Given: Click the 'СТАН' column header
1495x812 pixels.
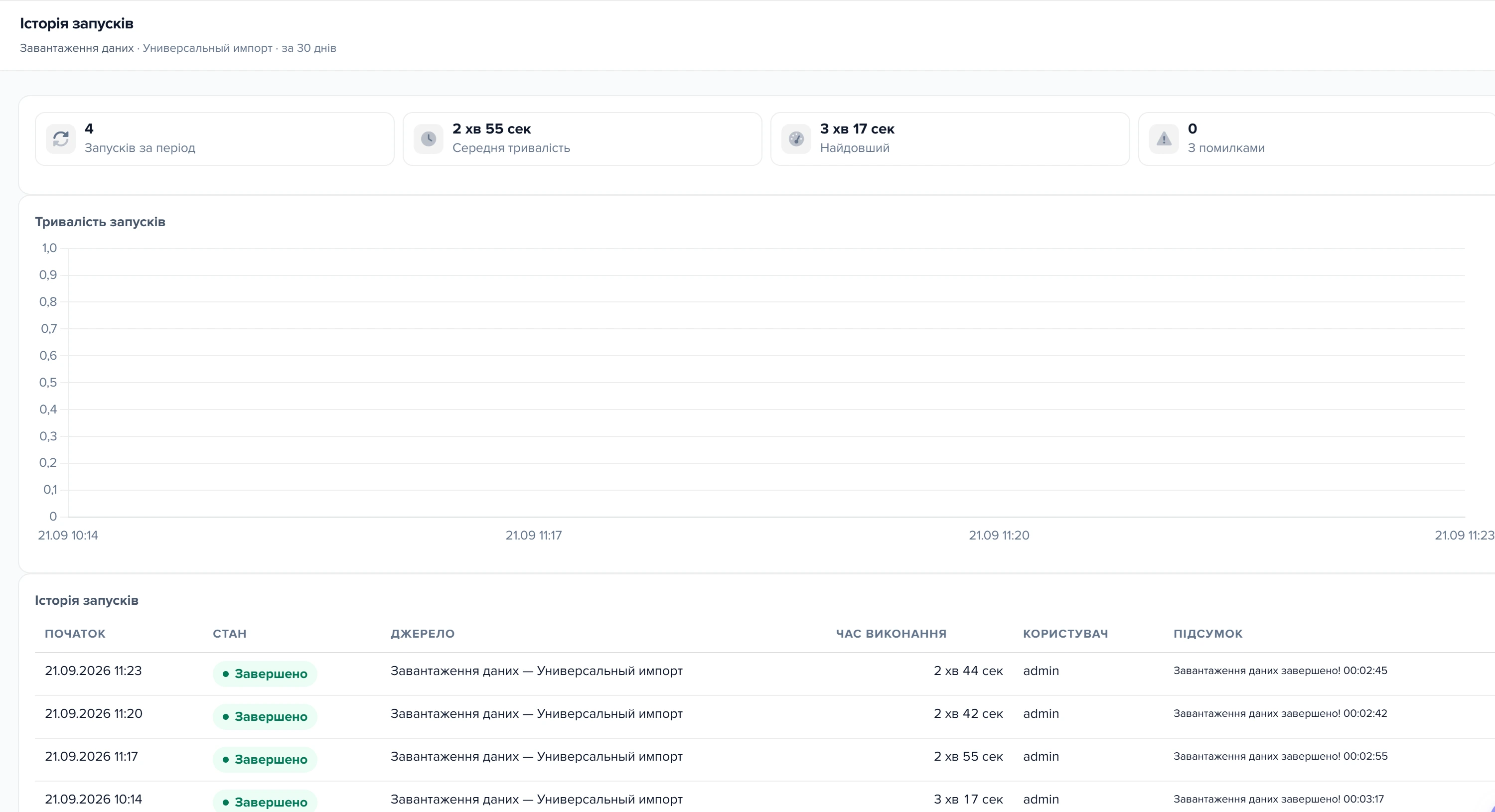Looking at the screenshot, I should [x=229, y=633].
